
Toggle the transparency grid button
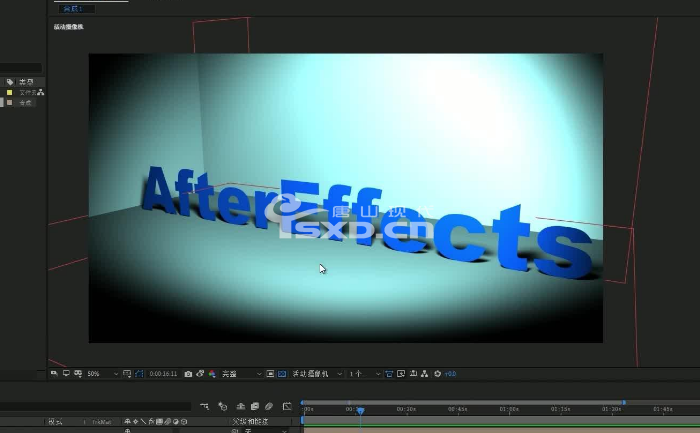tap(282, 374)
